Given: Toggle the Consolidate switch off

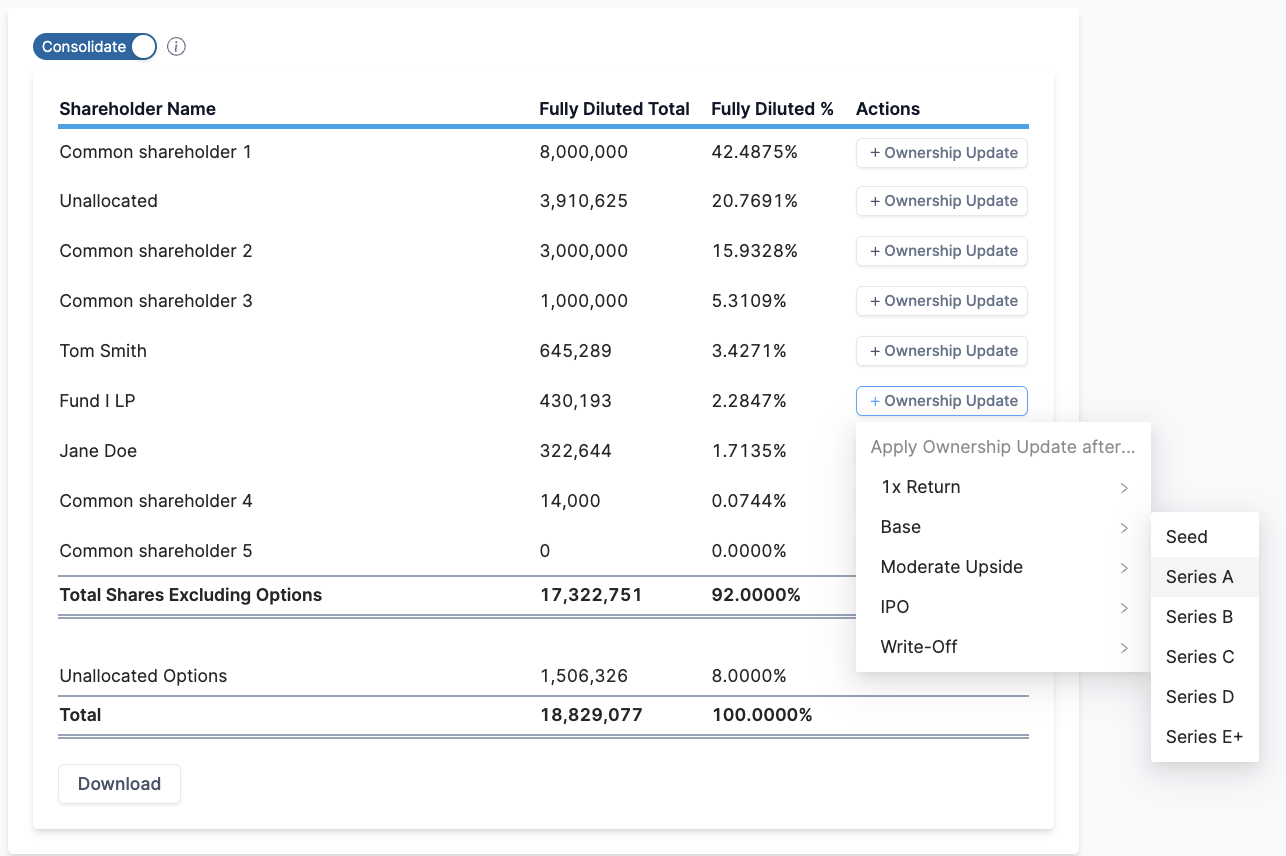Looking at the screenshot, I should click(95, 47).
